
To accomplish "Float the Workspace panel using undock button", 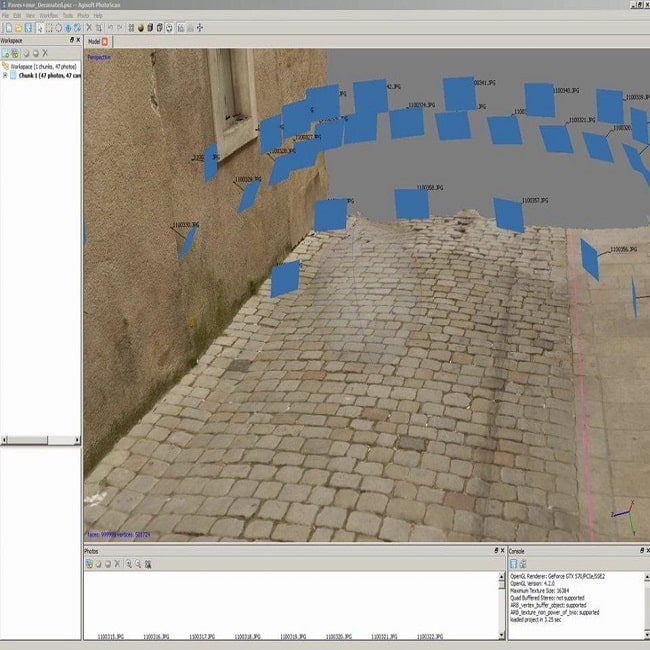I will [x=70, y=40].
